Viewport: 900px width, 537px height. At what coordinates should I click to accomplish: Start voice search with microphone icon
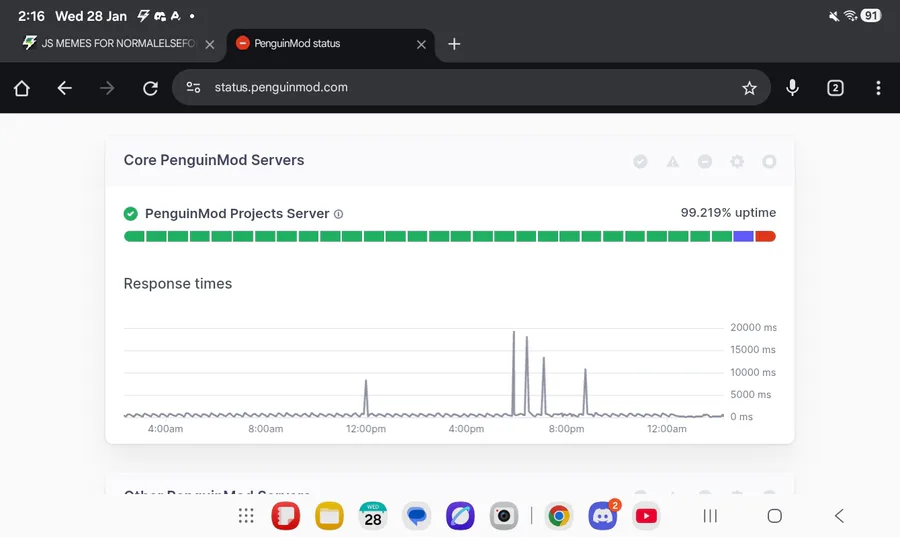(792, 88)
